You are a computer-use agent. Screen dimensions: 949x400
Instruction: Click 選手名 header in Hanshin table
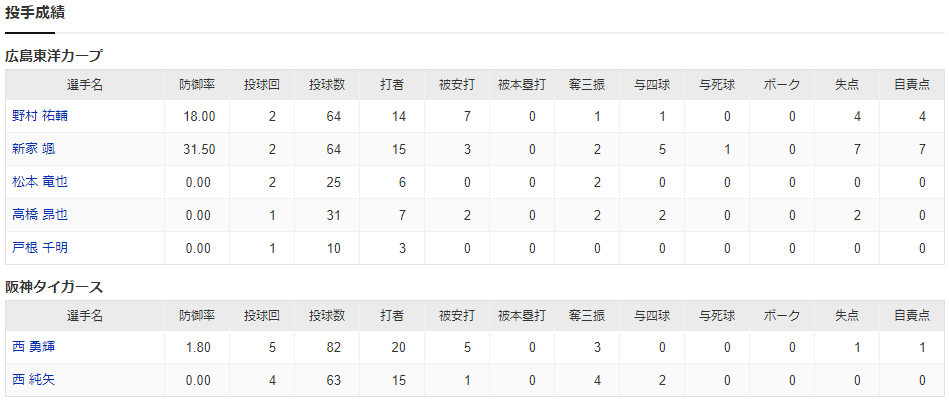click(85, 315)
